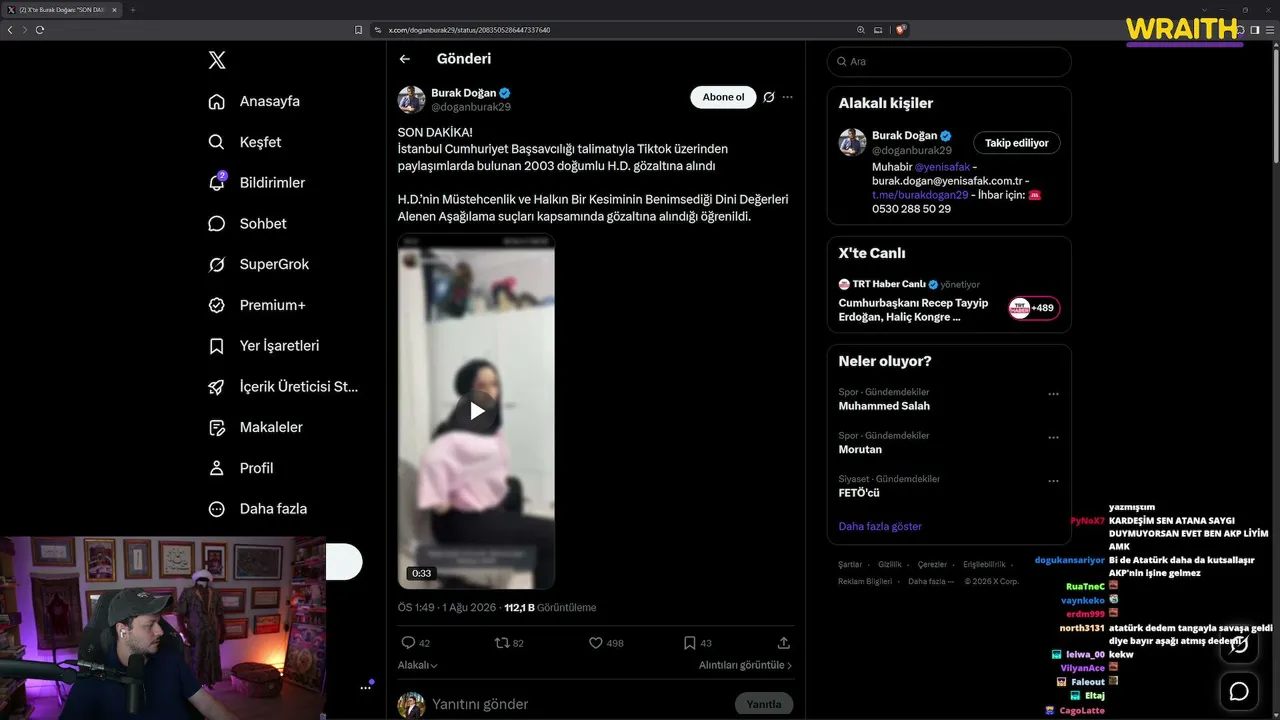
Task: Open the Morutan trending topic
Action: point(860,450)
